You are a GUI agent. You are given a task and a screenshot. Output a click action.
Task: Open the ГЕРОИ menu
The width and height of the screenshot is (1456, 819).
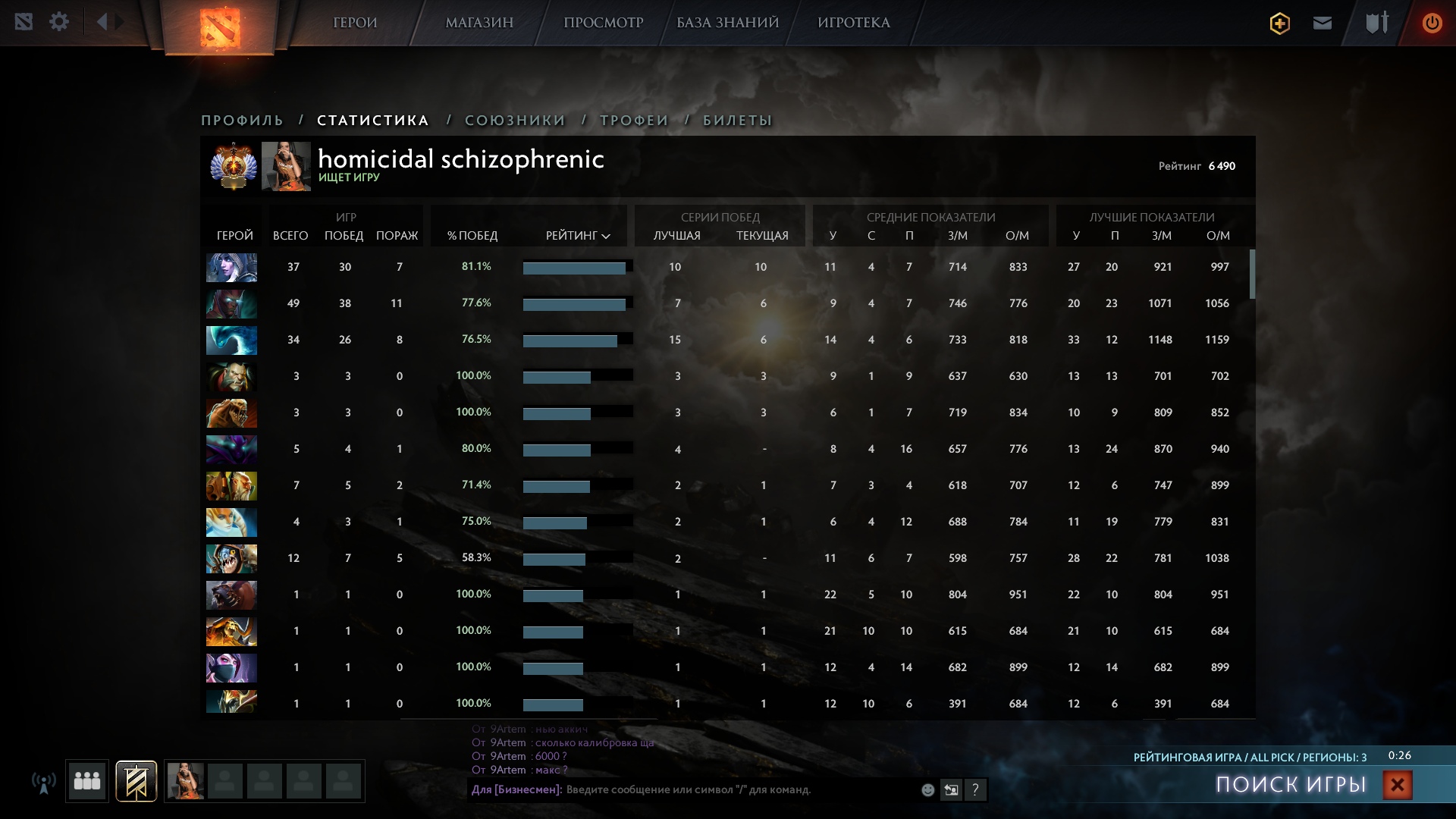pyautogui.click(x=355, y=23)
